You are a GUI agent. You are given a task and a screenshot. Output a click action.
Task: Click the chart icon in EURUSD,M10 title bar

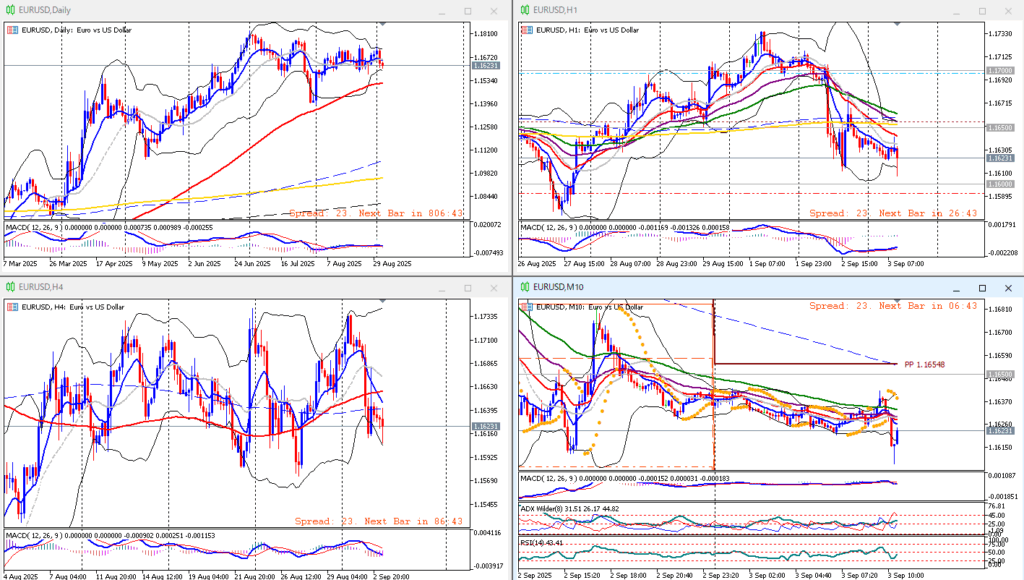(524, 287)
